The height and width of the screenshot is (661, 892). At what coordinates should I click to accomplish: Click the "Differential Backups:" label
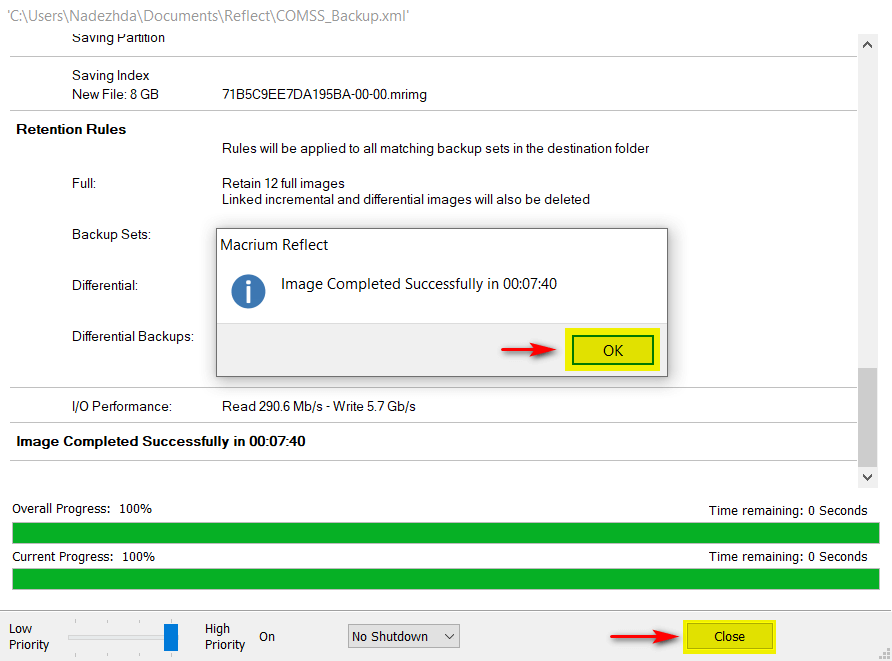(x=133, y=336)
